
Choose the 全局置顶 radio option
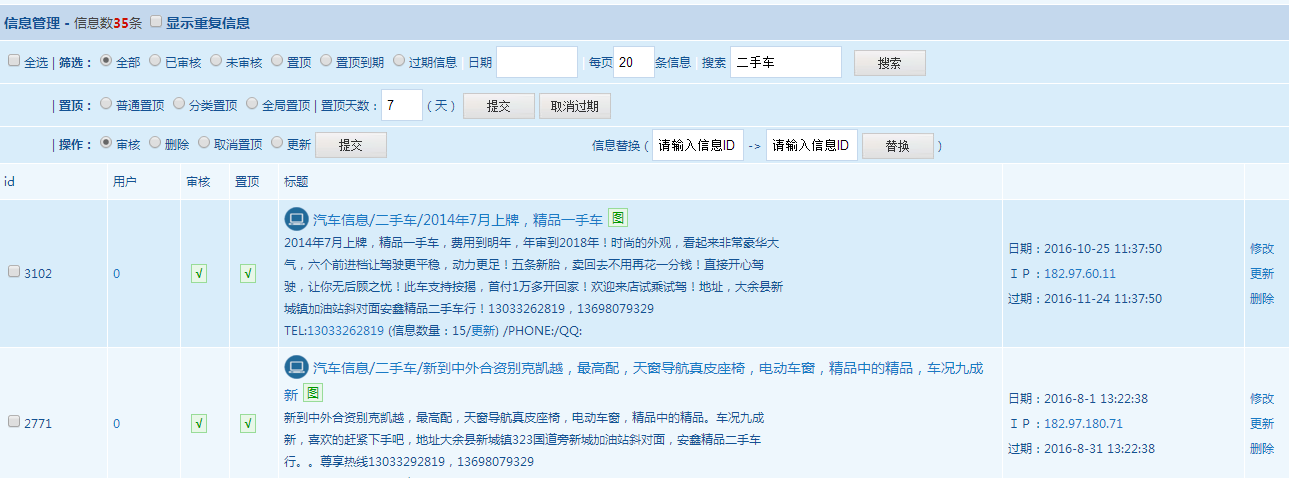252,103
